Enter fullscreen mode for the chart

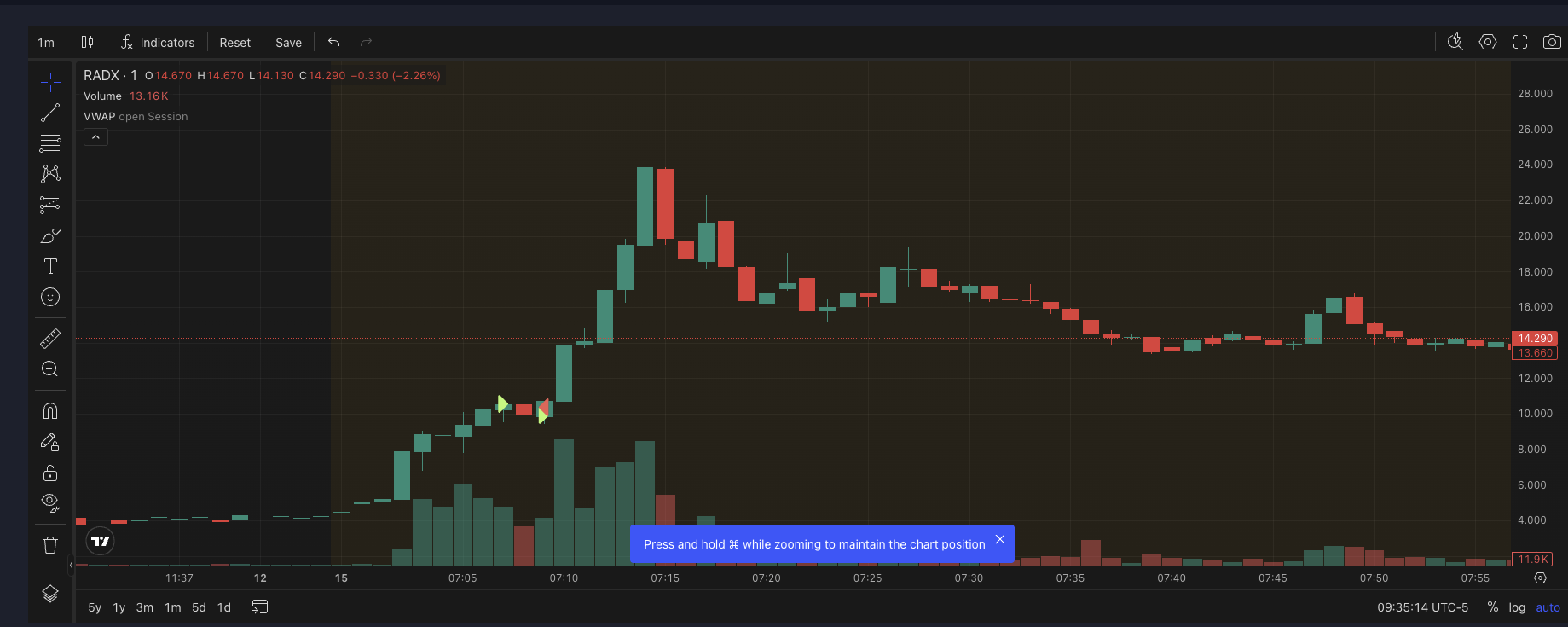(x=1519, y=42)
